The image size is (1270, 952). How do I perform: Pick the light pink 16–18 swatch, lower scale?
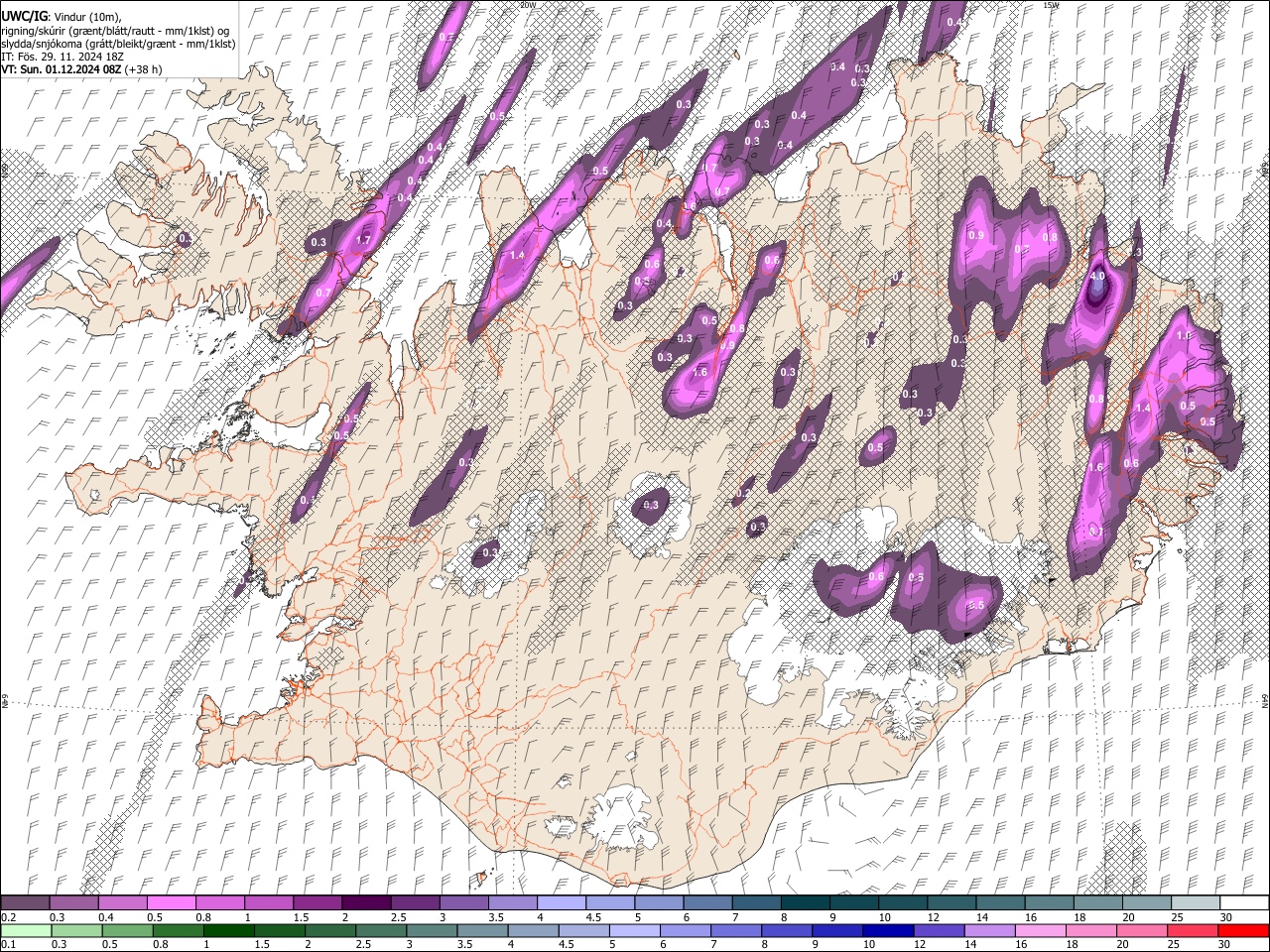point(1041,931)
